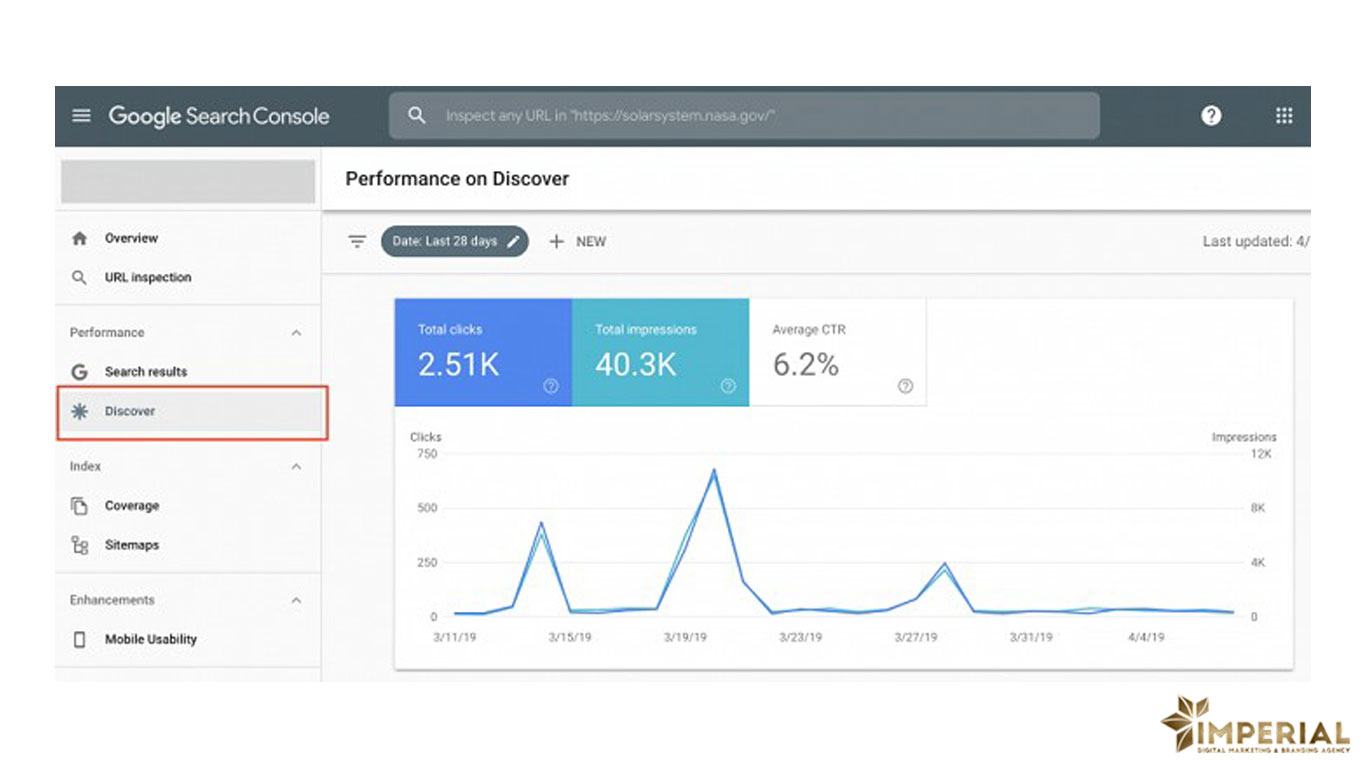Open the Google apps grid
This screenshot has width=1366, height=768.
point(1284,116)
